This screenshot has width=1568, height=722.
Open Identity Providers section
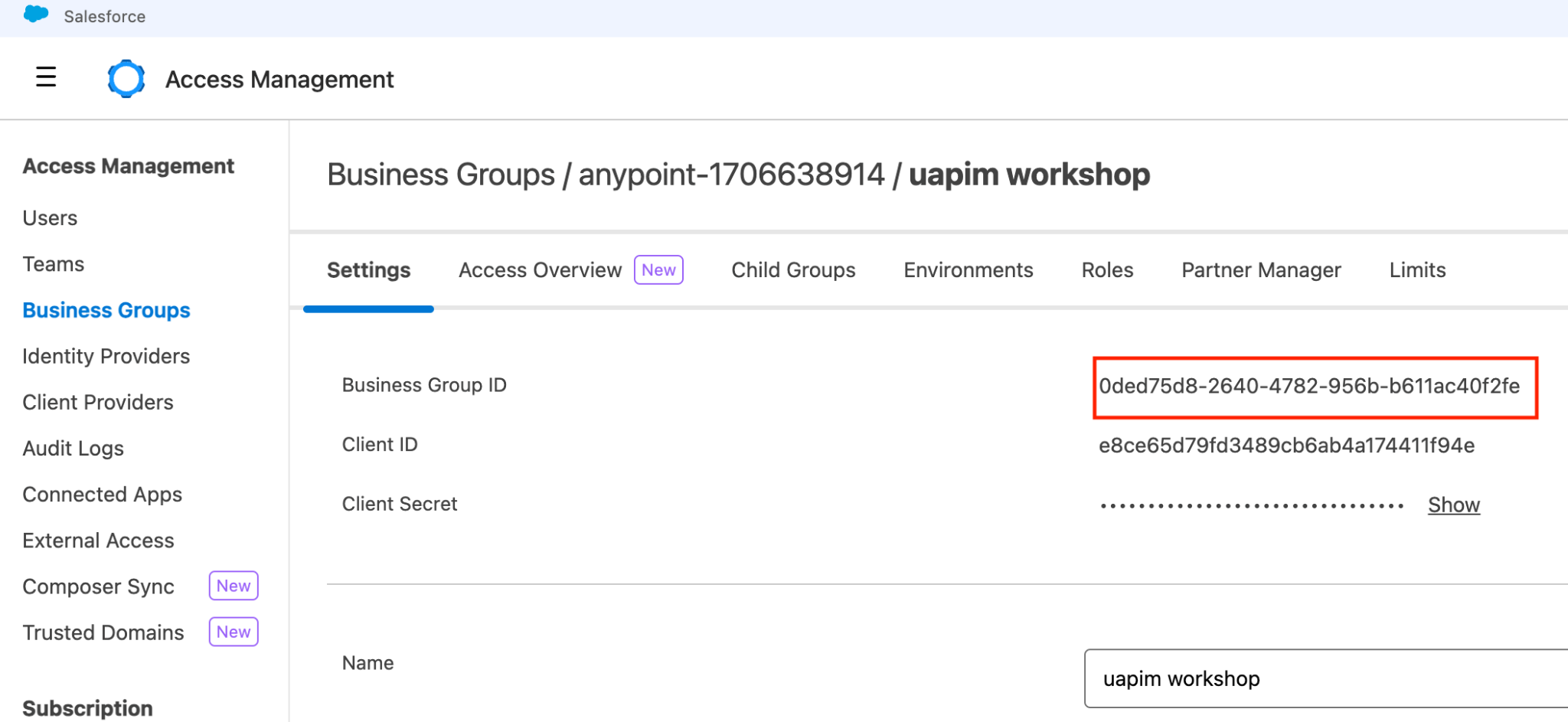[106, 356]
